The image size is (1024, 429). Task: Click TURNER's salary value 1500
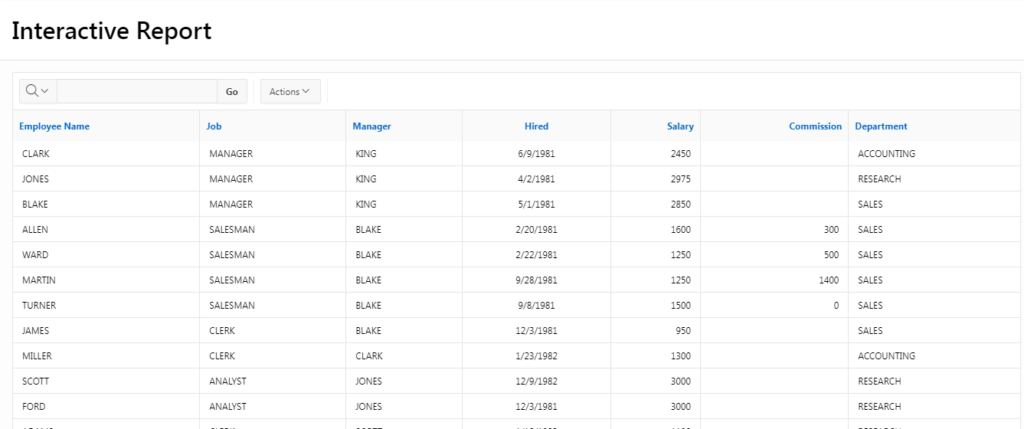(x=681, y=305)
